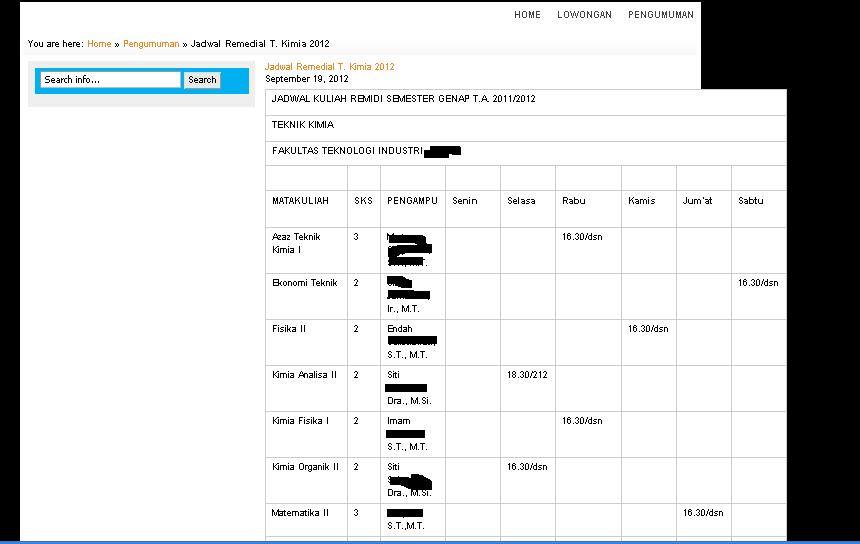The image size is (860, 544).
Task: Follow the Pengumuman breadcrumb link
Action: point(151,44)
